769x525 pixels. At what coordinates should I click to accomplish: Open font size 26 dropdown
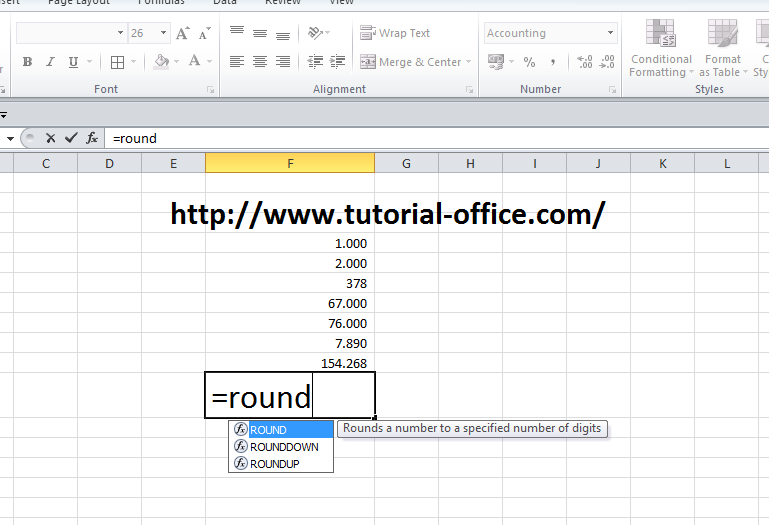(x=163, y=33)
